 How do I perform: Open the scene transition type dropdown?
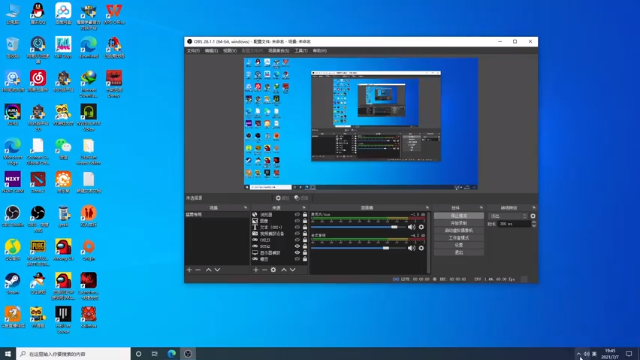pos(508,216)
